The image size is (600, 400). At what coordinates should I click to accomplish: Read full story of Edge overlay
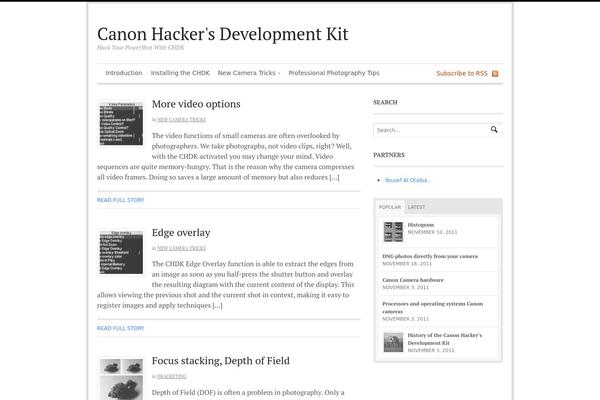coord(120,328)
